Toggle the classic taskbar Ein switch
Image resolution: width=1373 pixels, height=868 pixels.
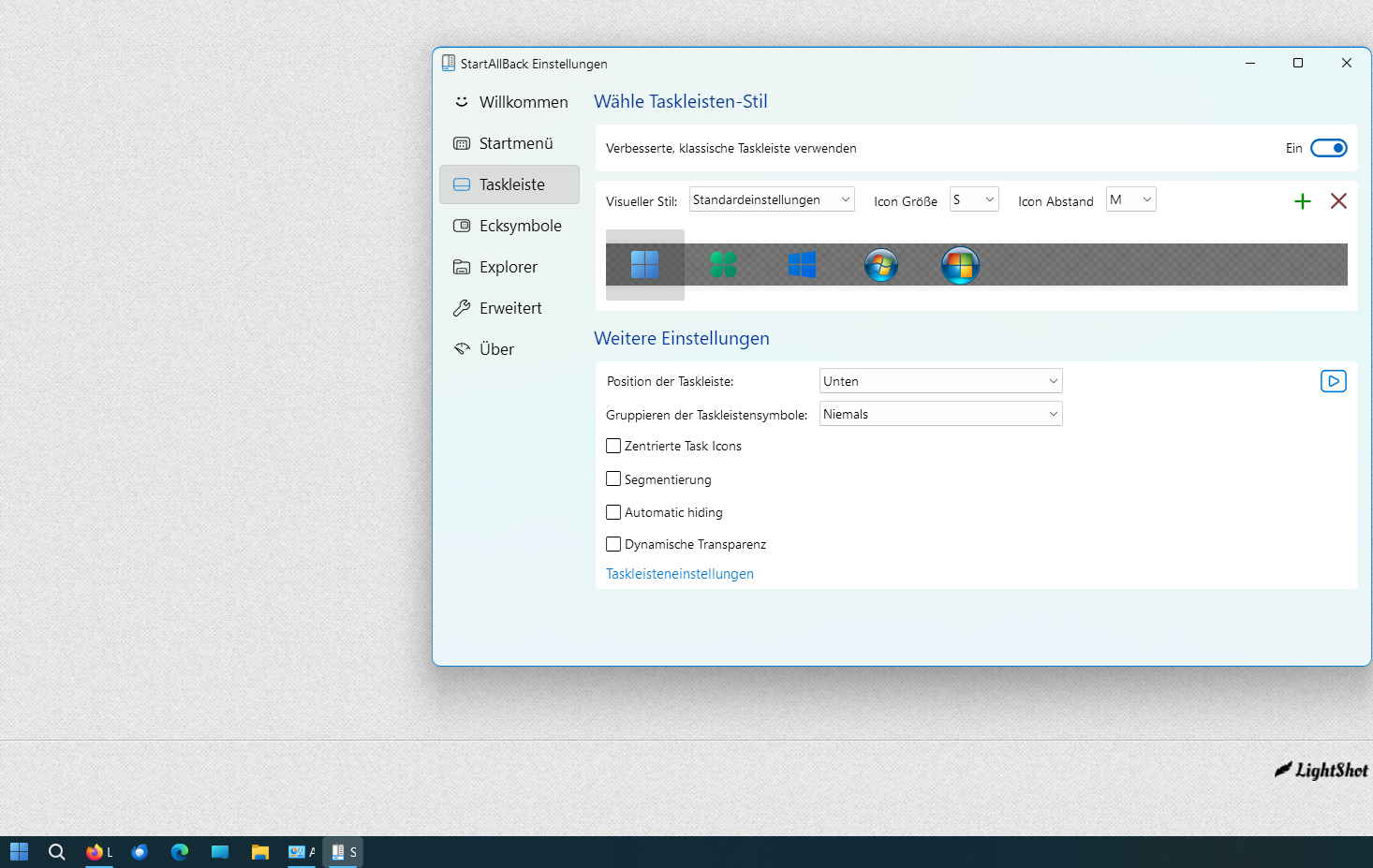(1328, 148)
